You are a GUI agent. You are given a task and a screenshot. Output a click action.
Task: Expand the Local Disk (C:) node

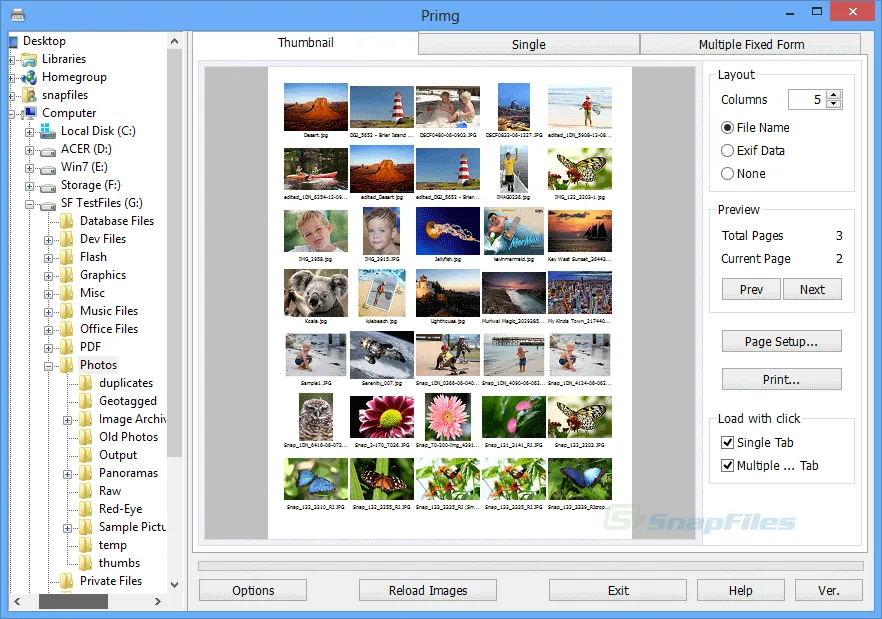tap(29, 132)
